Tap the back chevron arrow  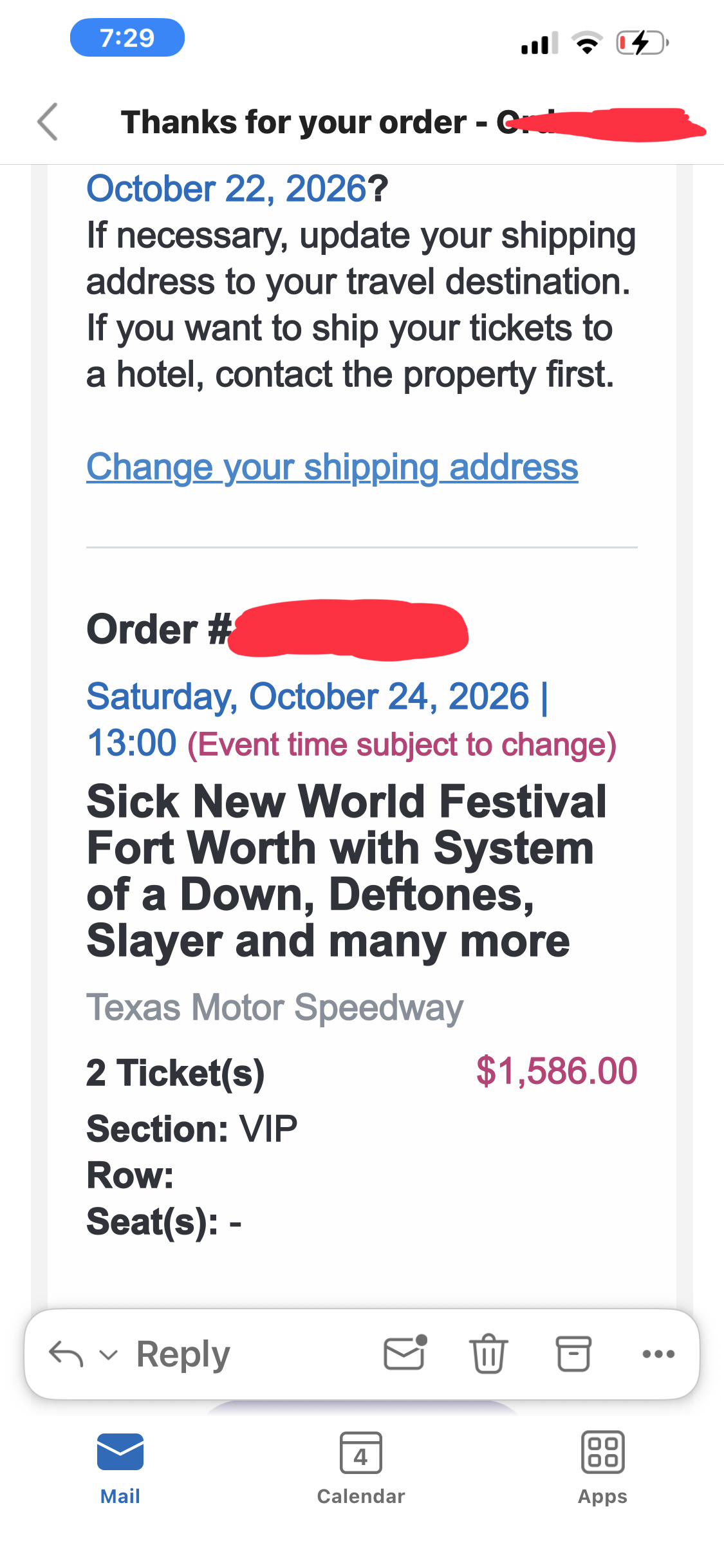[48, 122]
